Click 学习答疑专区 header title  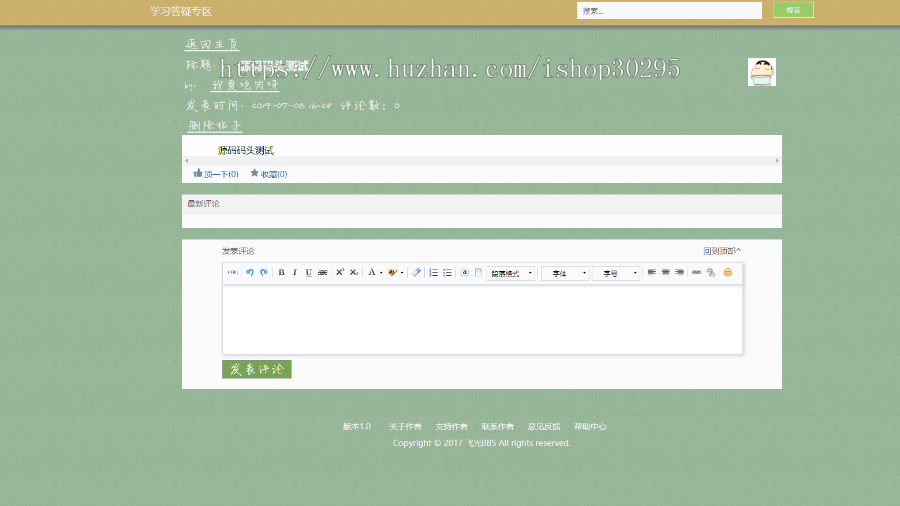[x=181, y=11]
